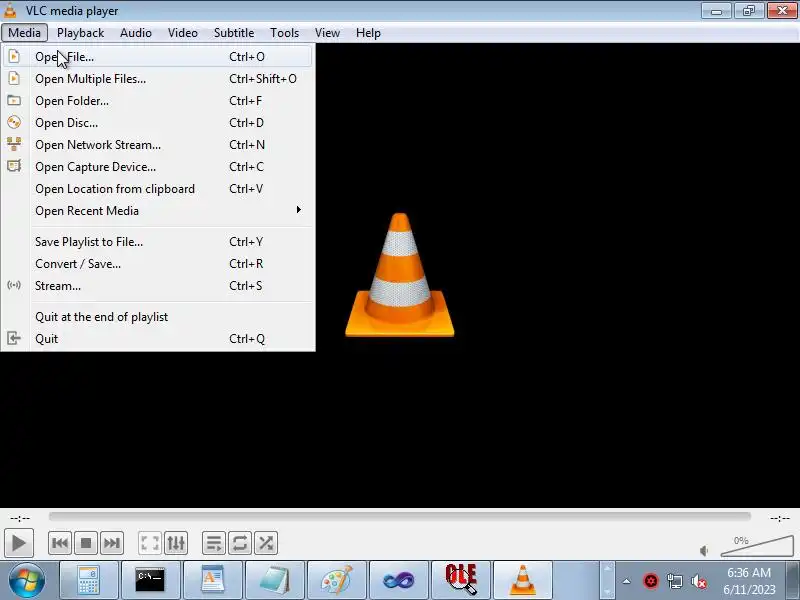The height and width of the screenshot is (600, 800).
Task: Expand the Open Recent Media submenu
Action: [x=158, y=211]
